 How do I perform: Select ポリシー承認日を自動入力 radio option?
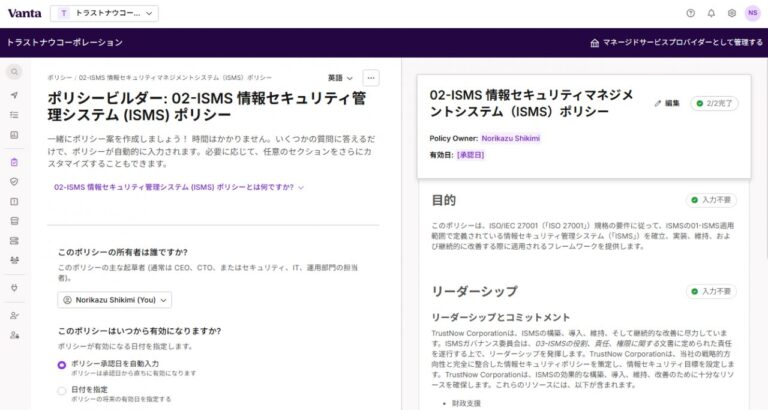pos(62,365)
